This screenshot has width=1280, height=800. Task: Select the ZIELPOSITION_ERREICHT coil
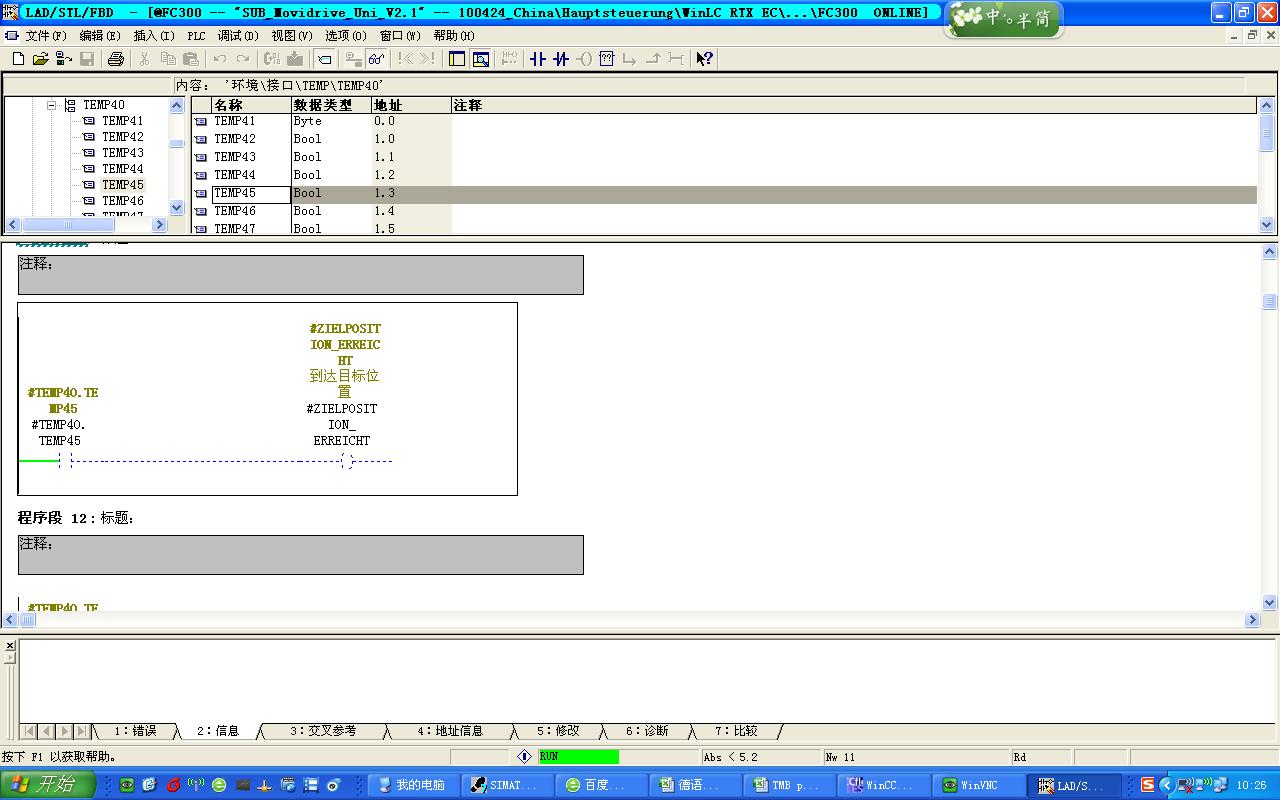pyautogui.click(x=347, y=460)
